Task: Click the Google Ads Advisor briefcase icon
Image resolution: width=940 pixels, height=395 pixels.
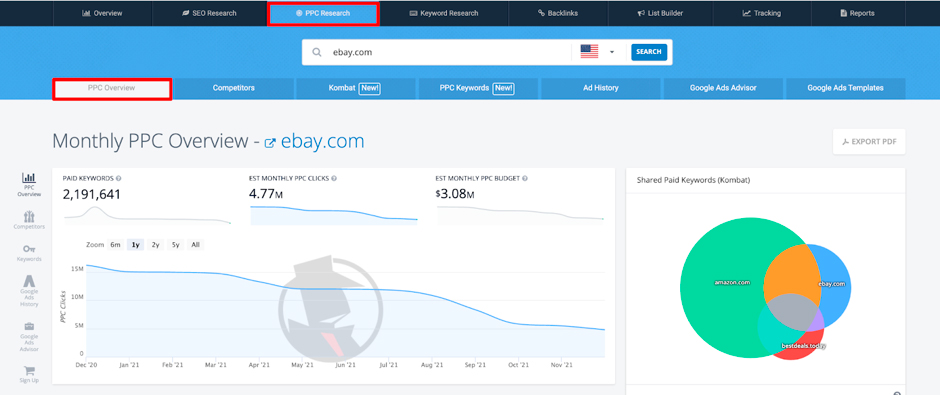Action: [x=29, y=326]
